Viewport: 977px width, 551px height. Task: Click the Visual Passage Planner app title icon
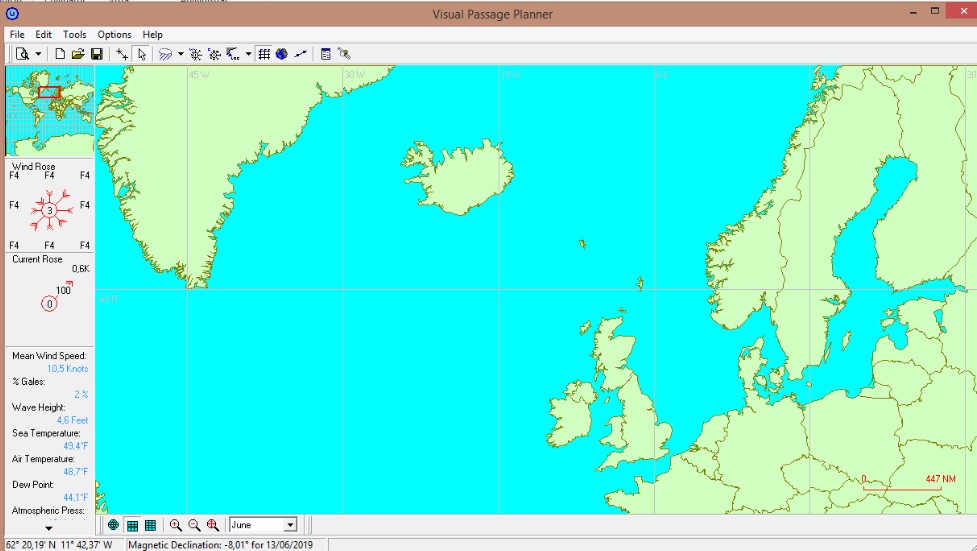[x=12, y=13]
